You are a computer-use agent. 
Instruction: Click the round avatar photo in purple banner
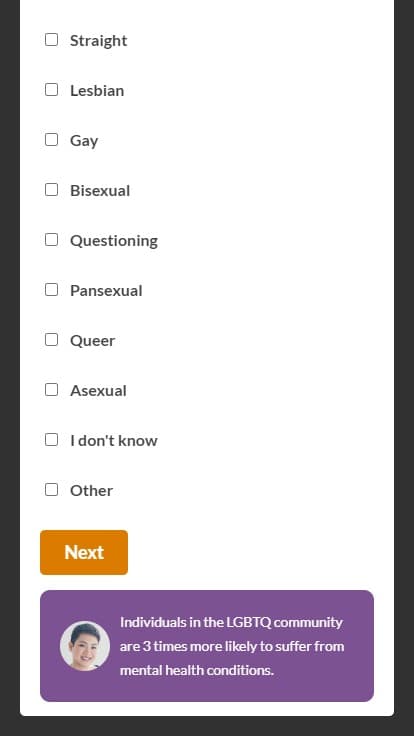(85, 646)
